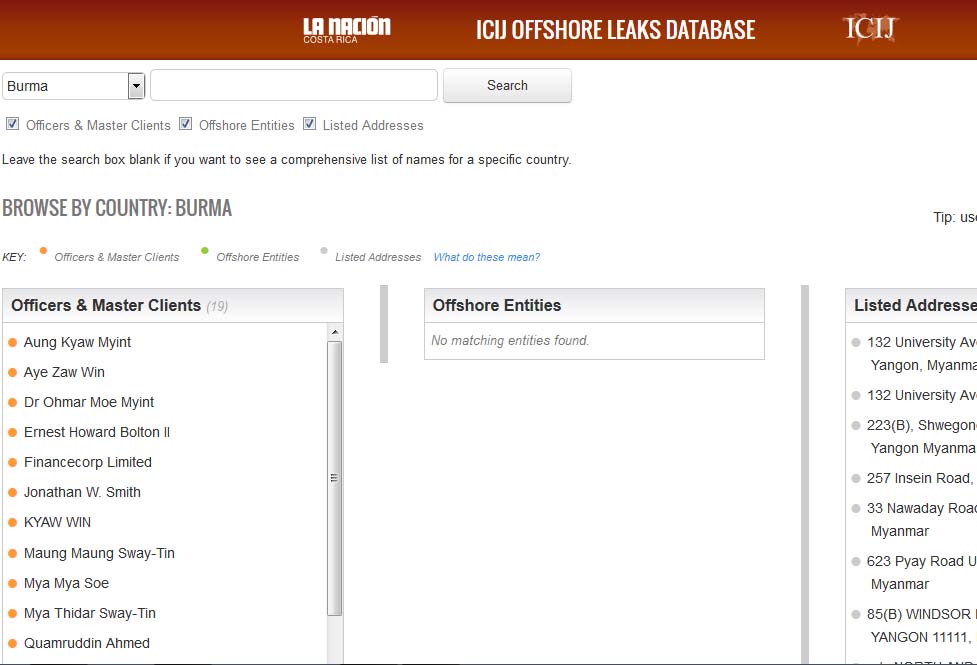Image resolution: width=977 pixels, height=665 pixels.
Task: Click orange bullet beside Ernest Howard Bolton II
Action: (12, 433)
